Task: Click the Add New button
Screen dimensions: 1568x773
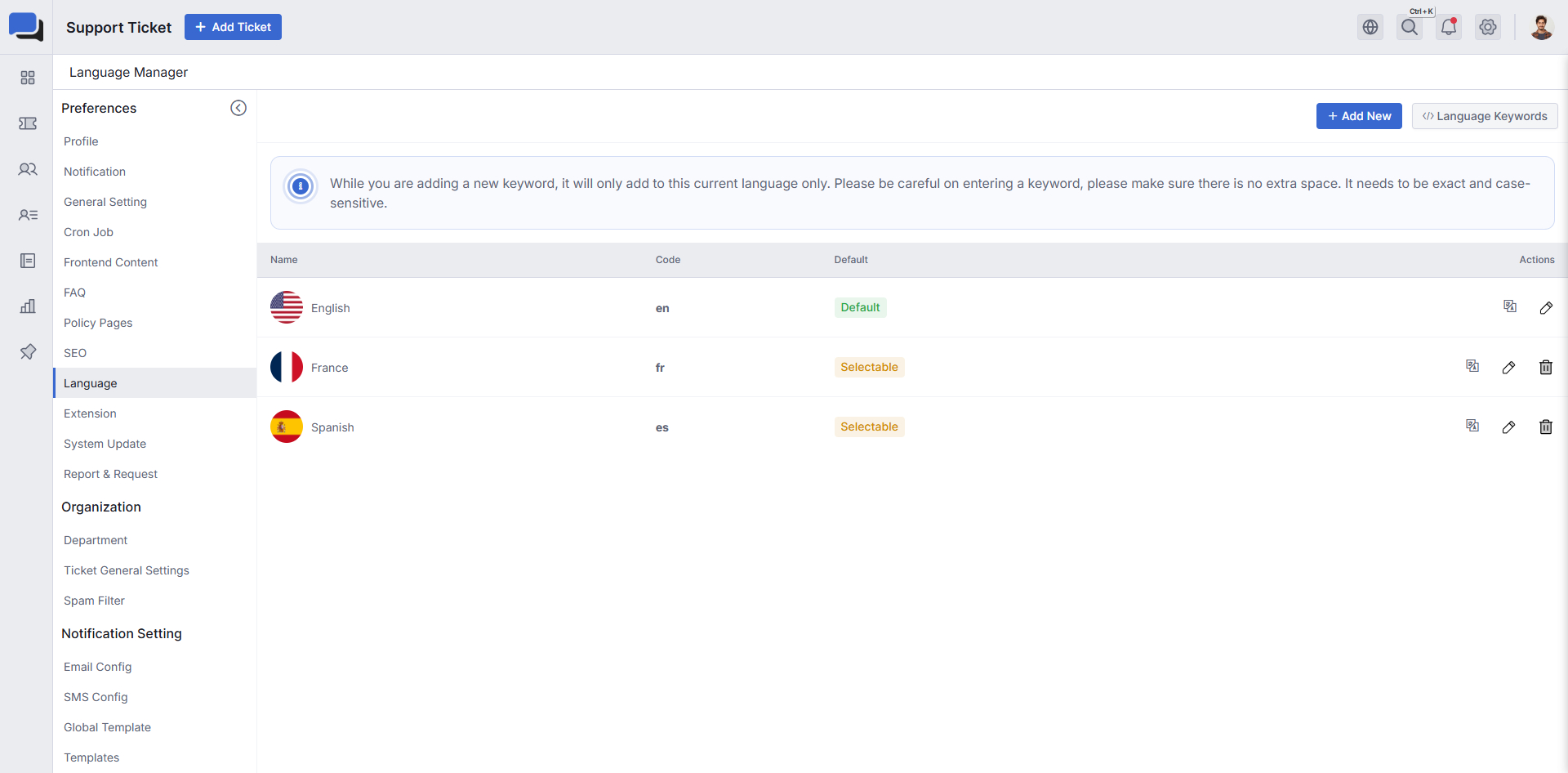Action: (x=1359, y=116)
